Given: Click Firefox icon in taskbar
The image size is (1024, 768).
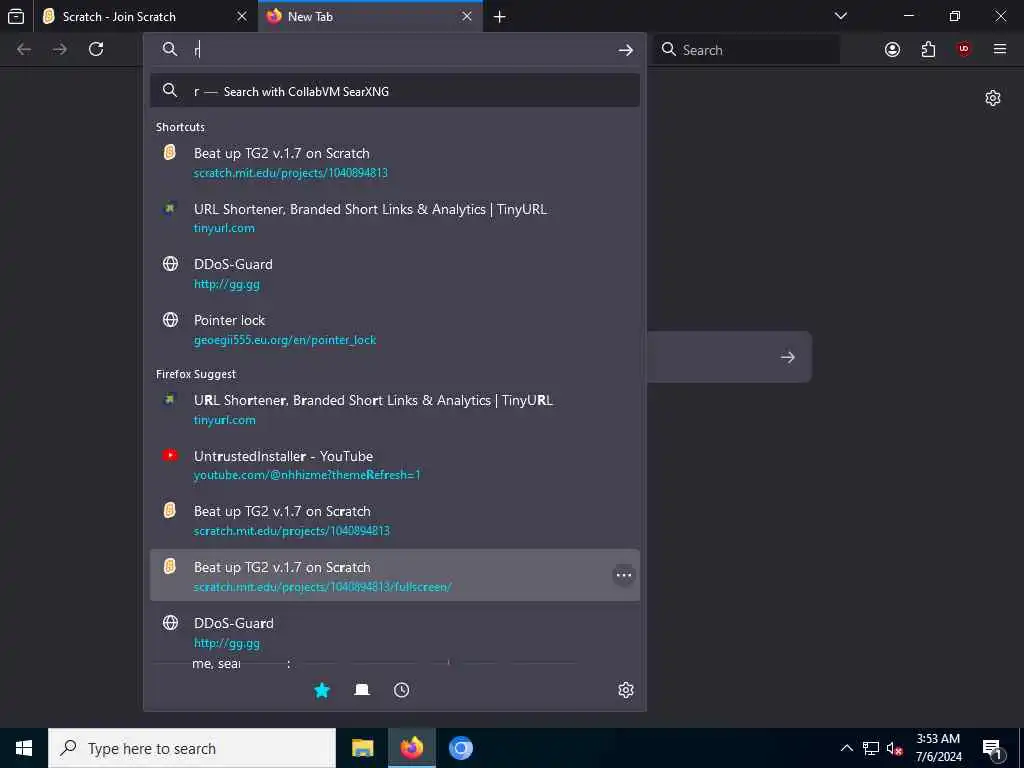Looking at the screenshot, I should (411, 748).
